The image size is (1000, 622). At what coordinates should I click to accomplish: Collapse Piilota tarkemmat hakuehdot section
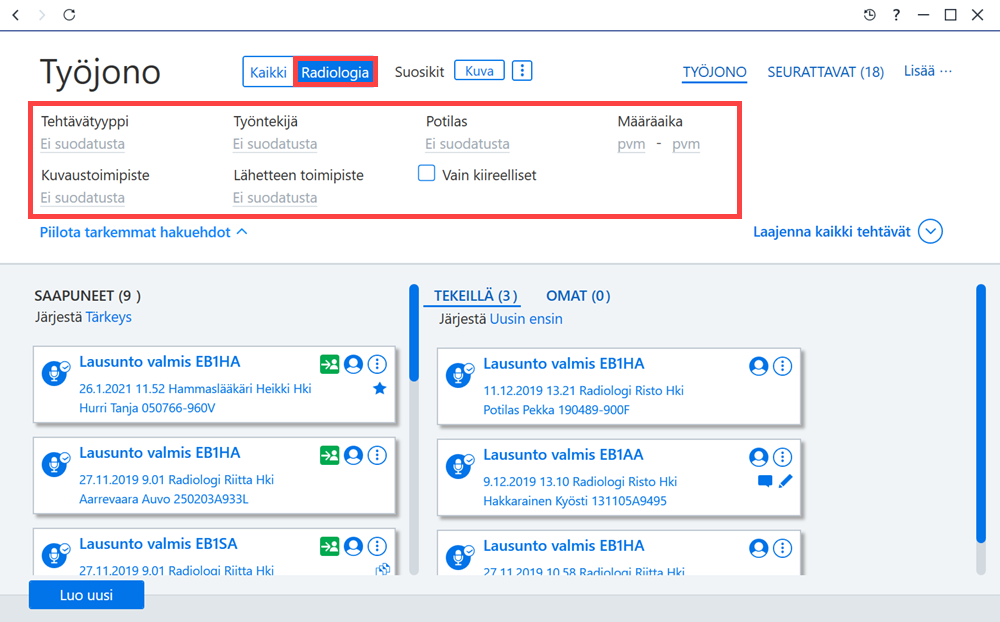(143, 232)
